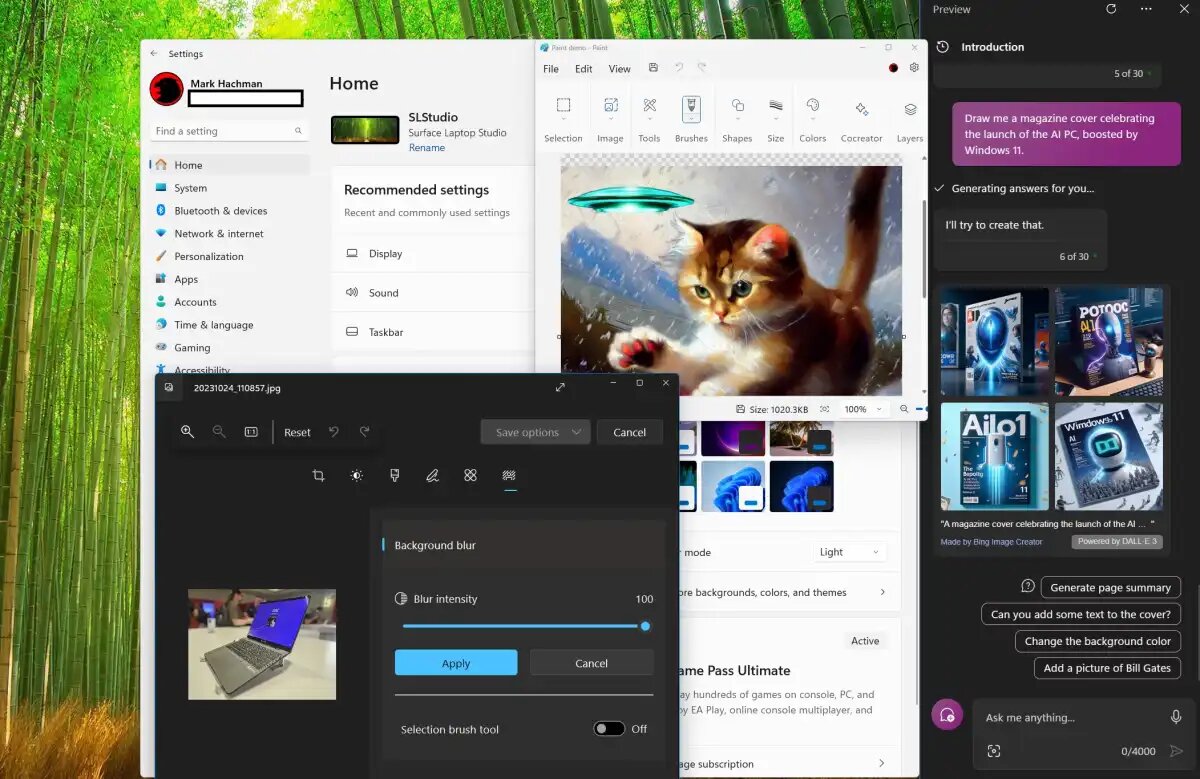Image resolution: width=1200 pixels, height=779 pixels.
Task: Pick Paint primary dark red color circle
Action: 893,68
